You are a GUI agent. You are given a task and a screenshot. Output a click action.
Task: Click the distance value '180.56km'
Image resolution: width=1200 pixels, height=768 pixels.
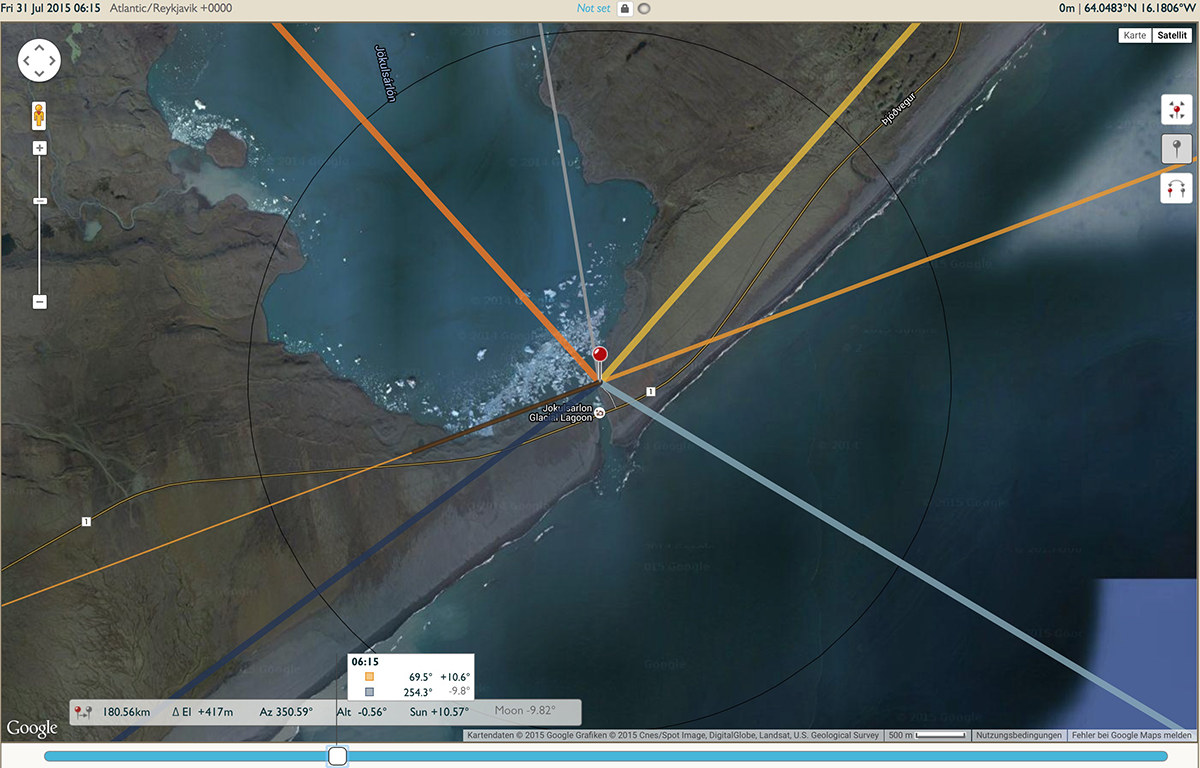coord(125,712)
